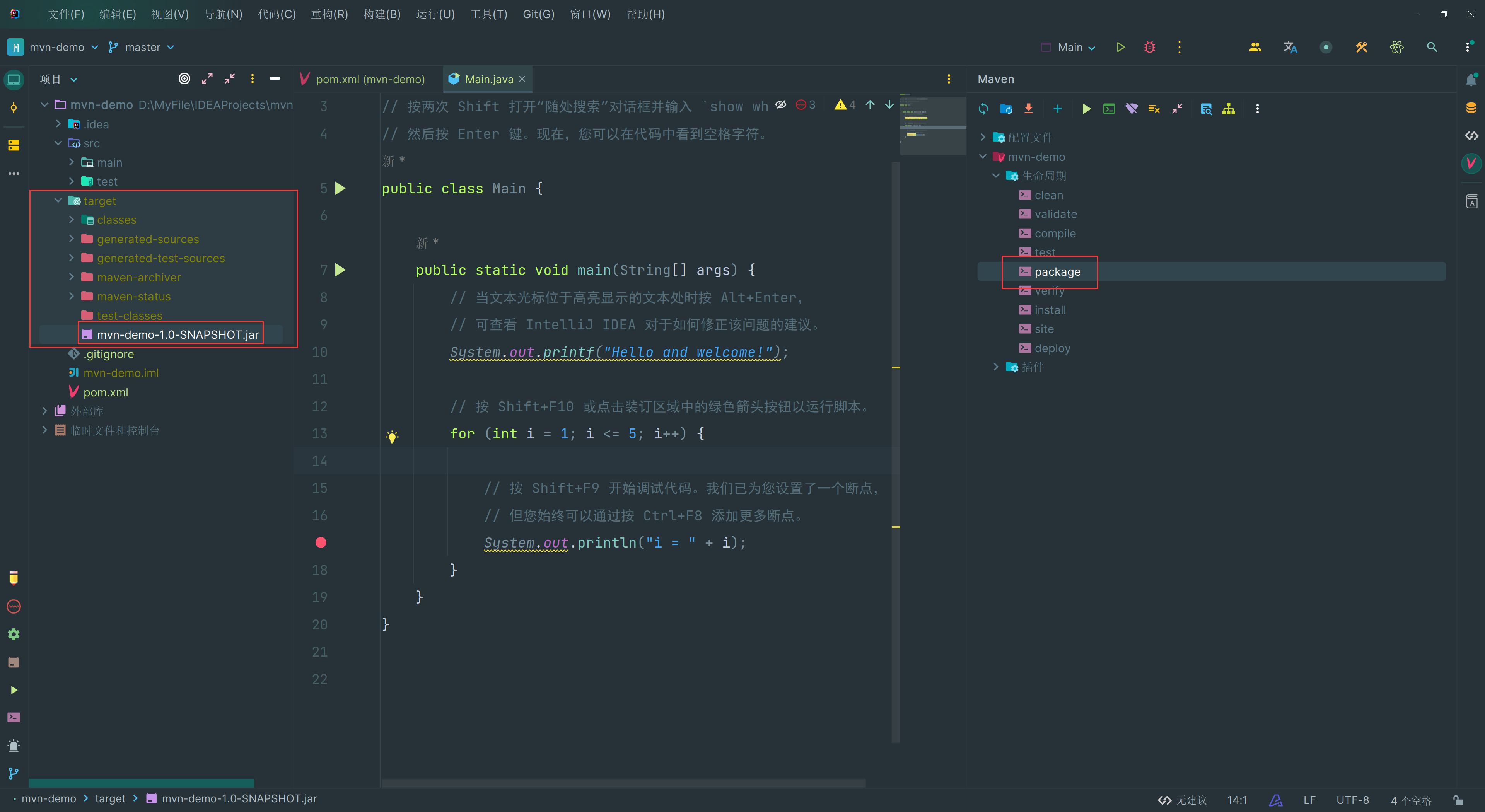1485x812 pixels.
Task: Open Maven tool window sidebar icon
Action: click(x=1471, y=164)
